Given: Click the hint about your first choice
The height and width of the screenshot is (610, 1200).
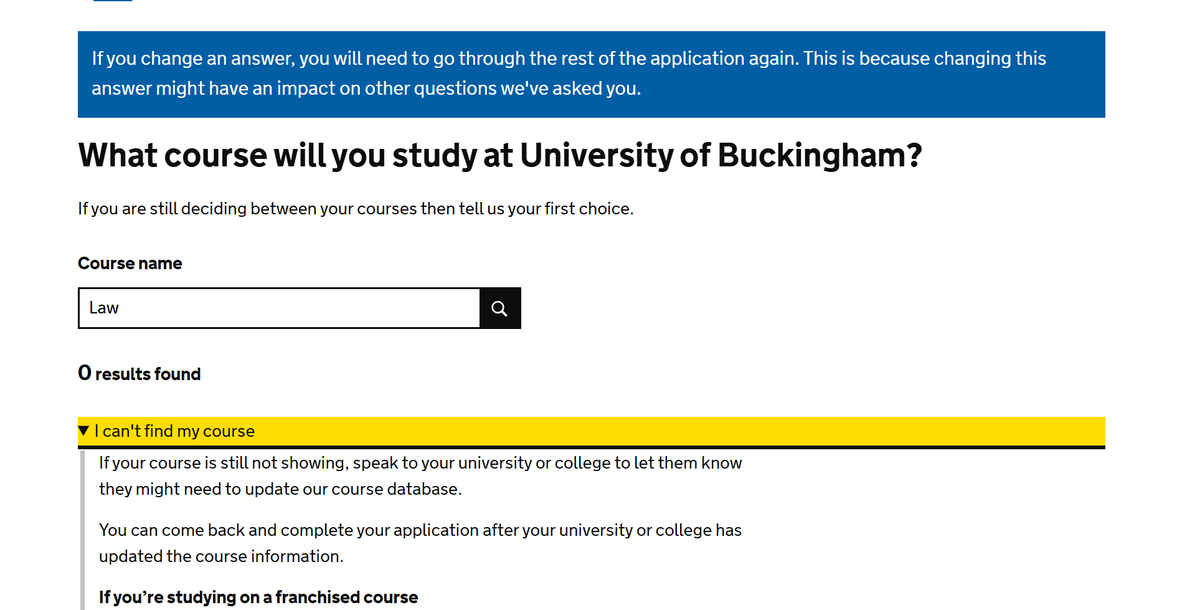Looking at the screenshot, I should click(x=355, y=209).
